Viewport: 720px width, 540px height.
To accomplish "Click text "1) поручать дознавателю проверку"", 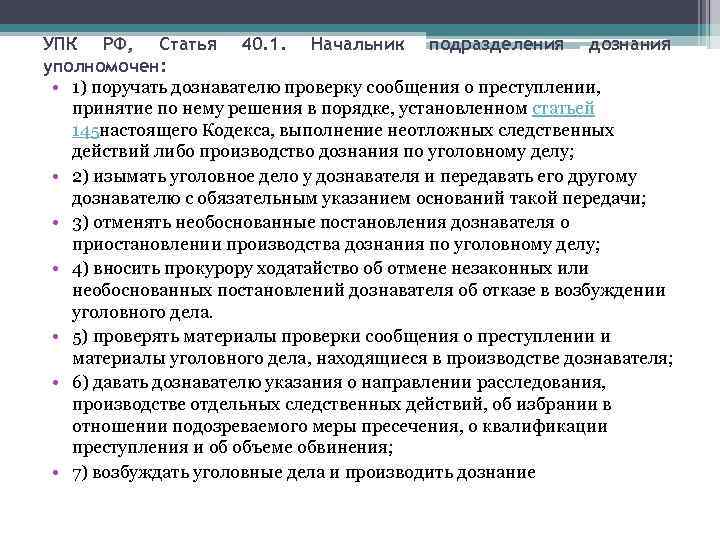I will pyautogui.click(x=217, y=88).
